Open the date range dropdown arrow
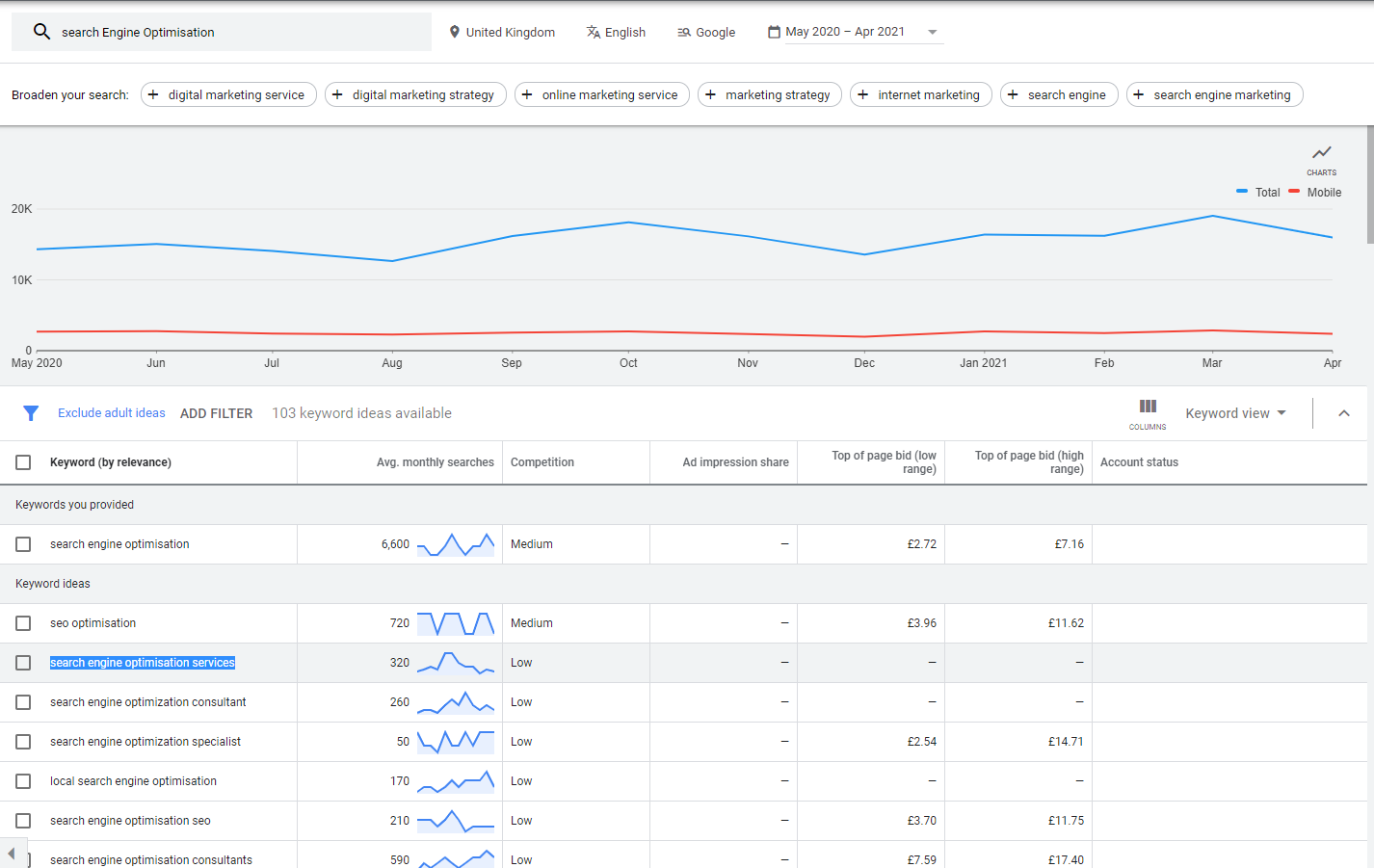1374x868 pixels. (932, 32)
